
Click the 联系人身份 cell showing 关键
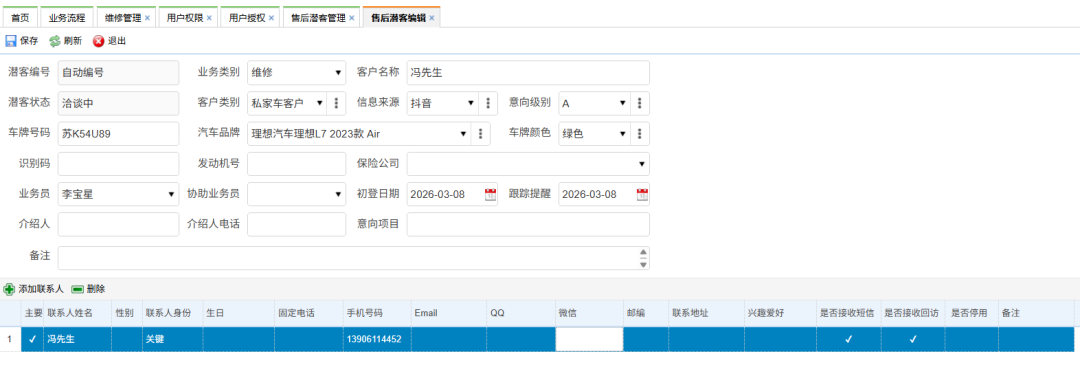pyautogui.click(x=172, y=339)
